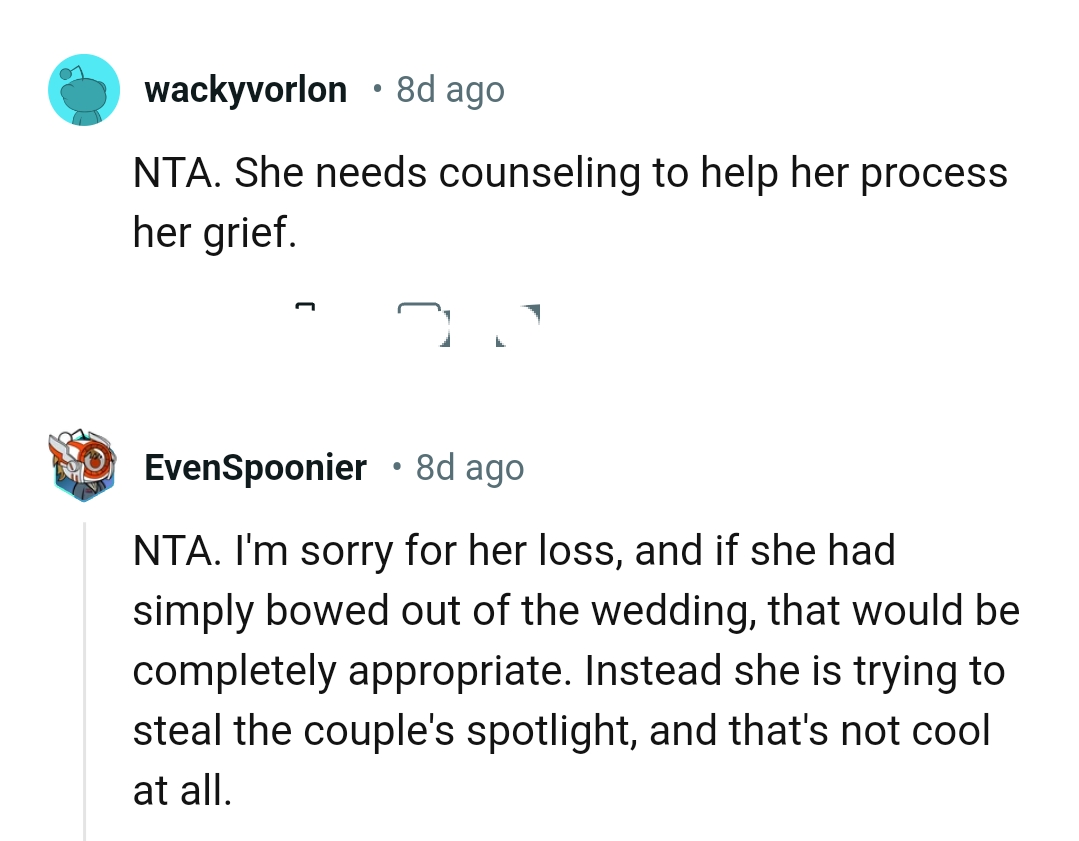
Task: Click the 8d ago timestamp beside wackyvorlon
Action: (450, 90)
